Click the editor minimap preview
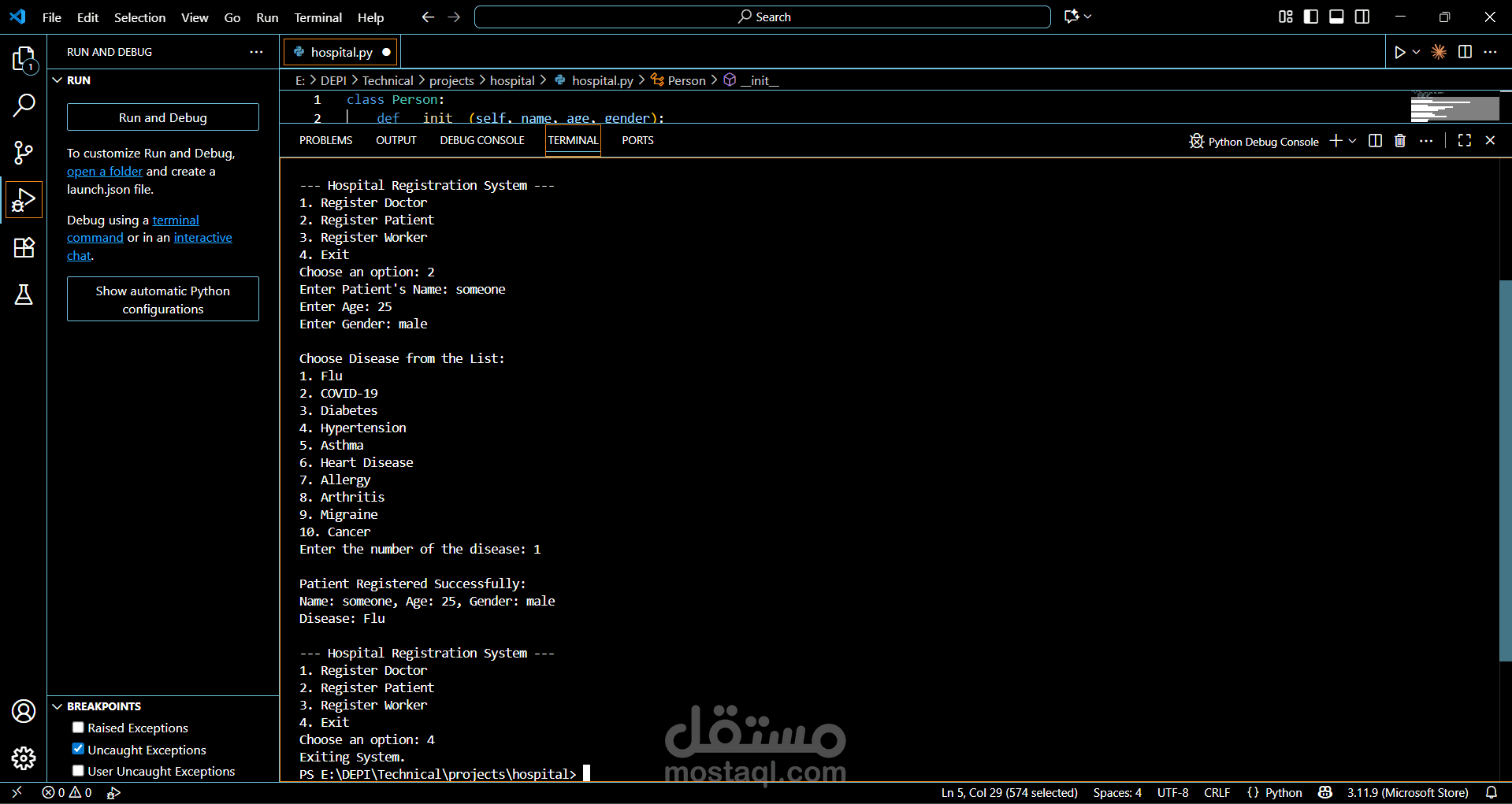This screenshot has height=804, width=1512. 1454,106
